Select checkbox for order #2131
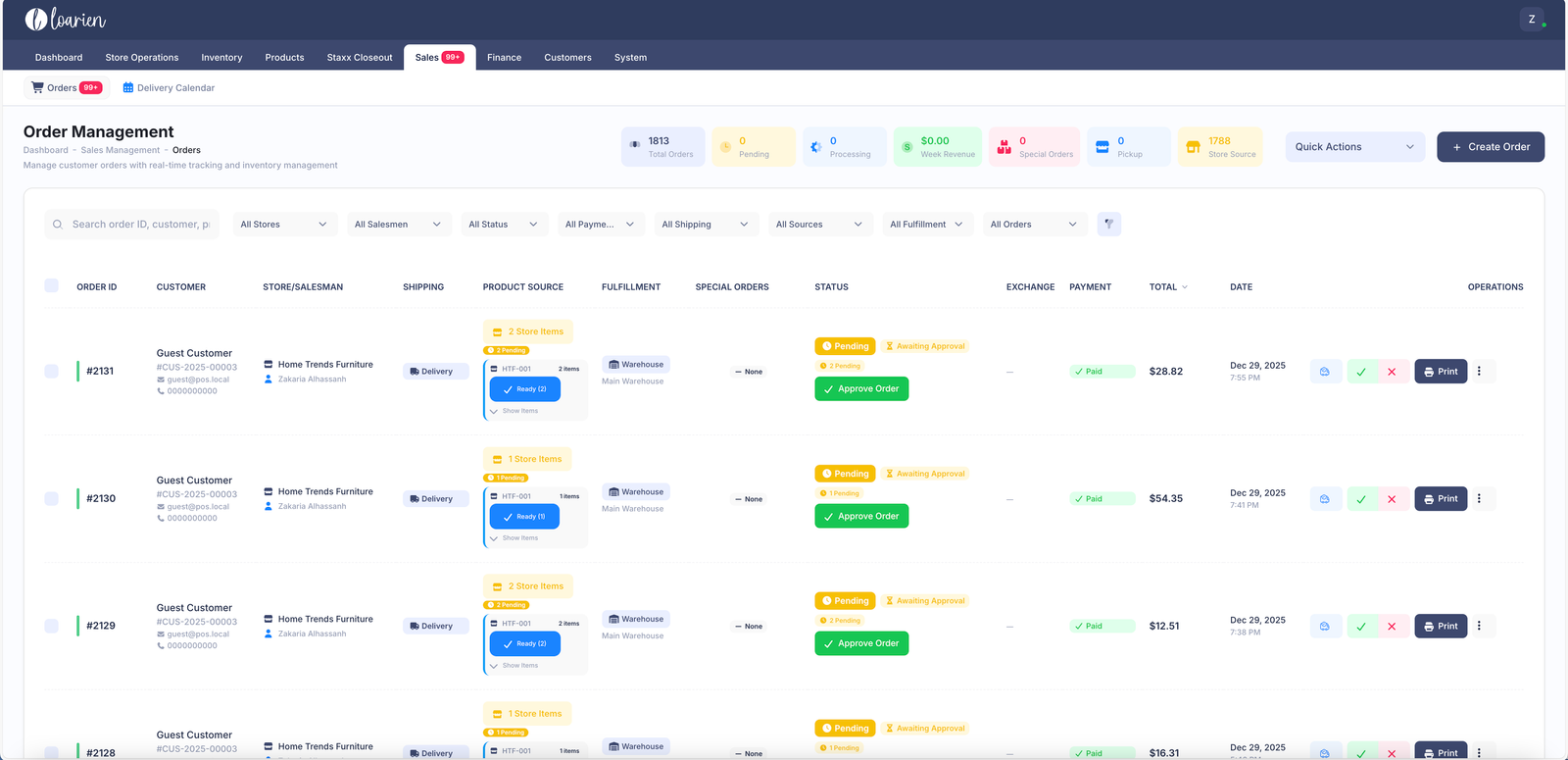Image resolution: width=1568 pixels, height=760 pixels. [x=51, y=372]
